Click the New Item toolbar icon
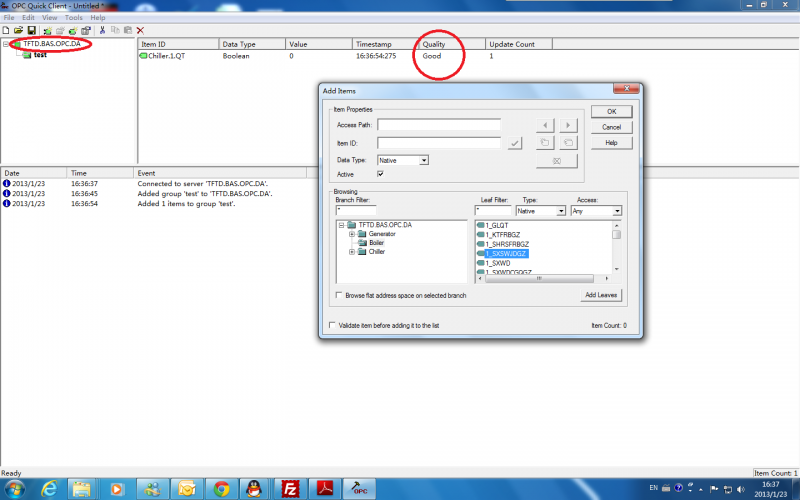Screen dimensions: 800x500 click(x=73, y=31)
